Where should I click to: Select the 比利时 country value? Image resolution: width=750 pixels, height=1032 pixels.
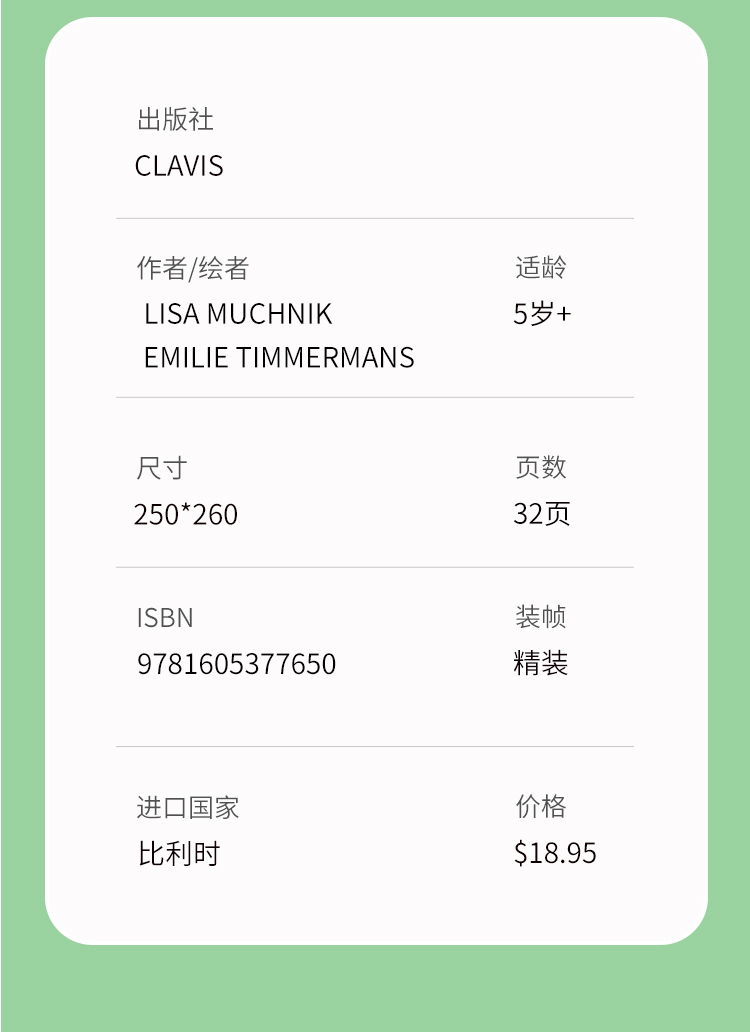[179, 854]
